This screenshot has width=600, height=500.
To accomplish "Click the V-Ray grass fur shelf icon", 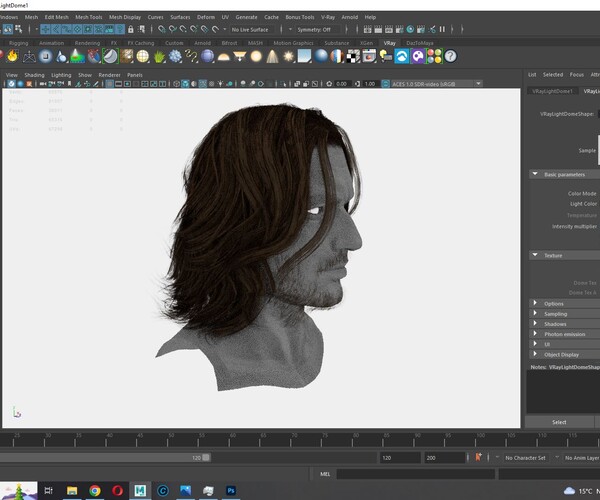I will 159,57.
